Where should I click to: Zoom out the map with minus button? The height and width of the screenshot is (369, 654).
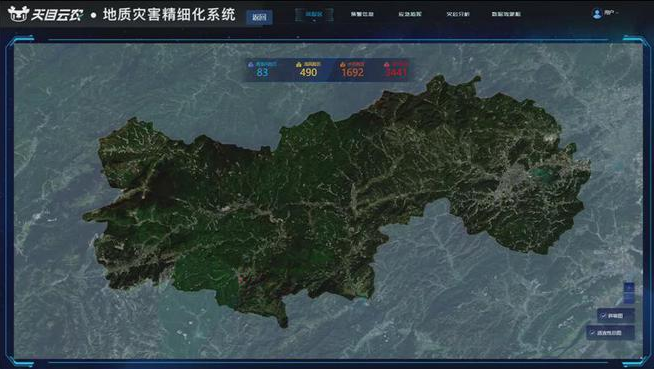(629, 298)
